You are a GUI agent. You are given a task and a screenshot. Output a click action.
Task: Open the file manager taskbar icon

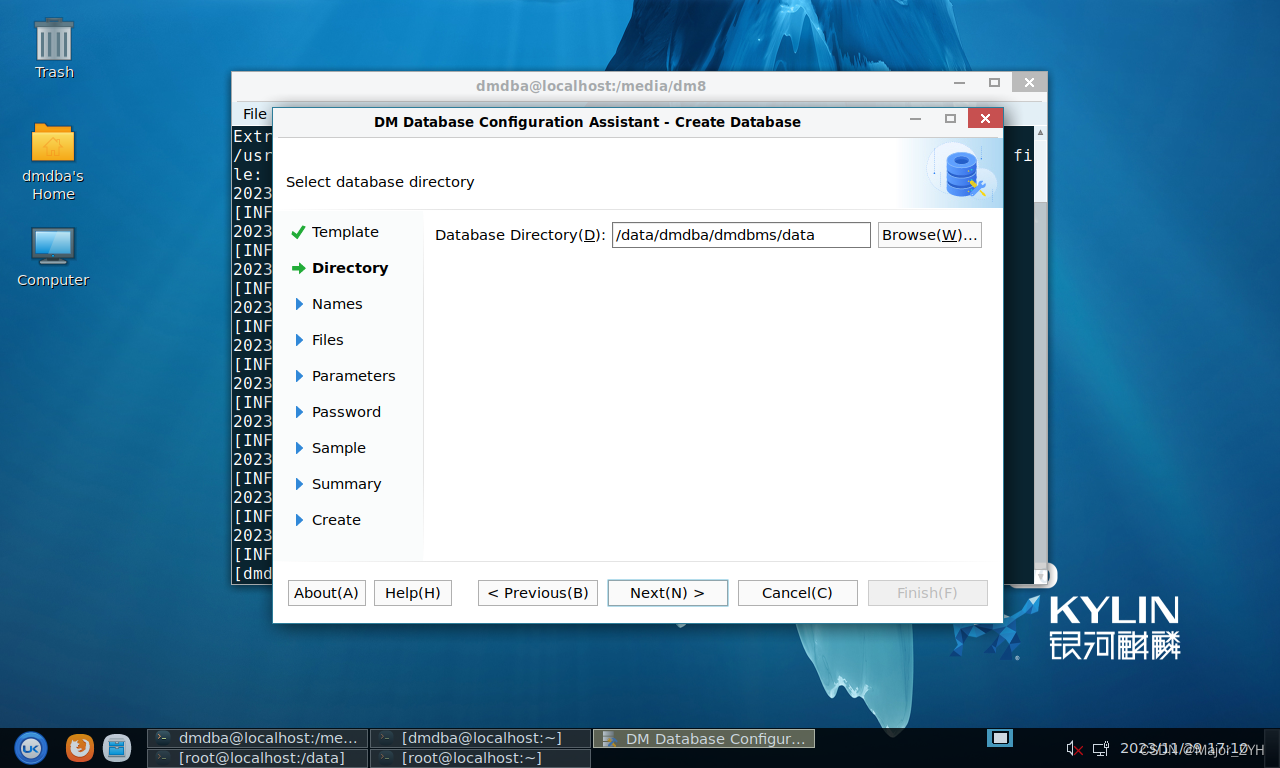117,747
